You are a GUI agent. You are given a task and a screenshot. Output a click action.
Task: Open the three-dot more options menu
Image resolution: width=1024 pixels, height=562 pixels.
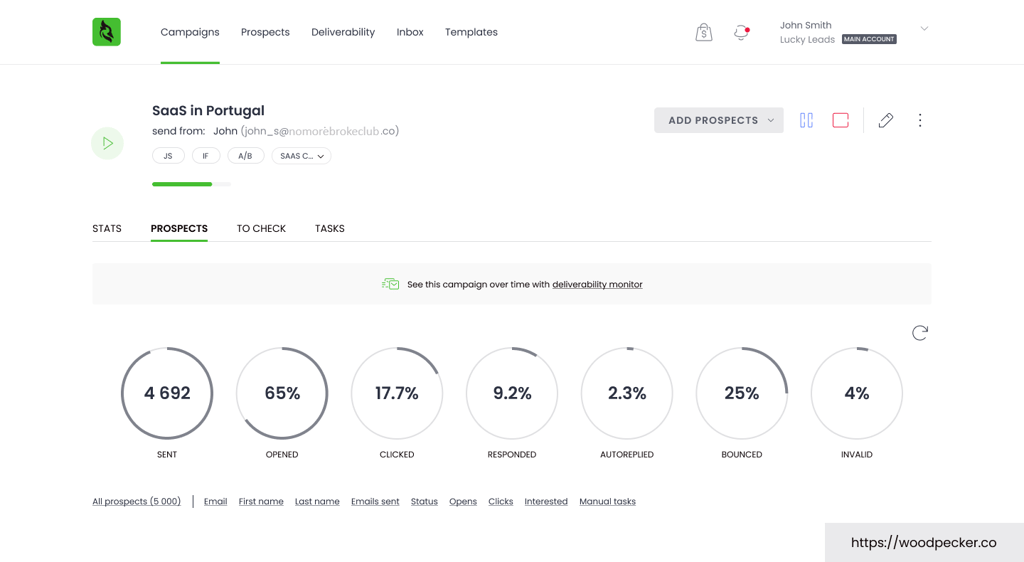click(x=920, y=120)
